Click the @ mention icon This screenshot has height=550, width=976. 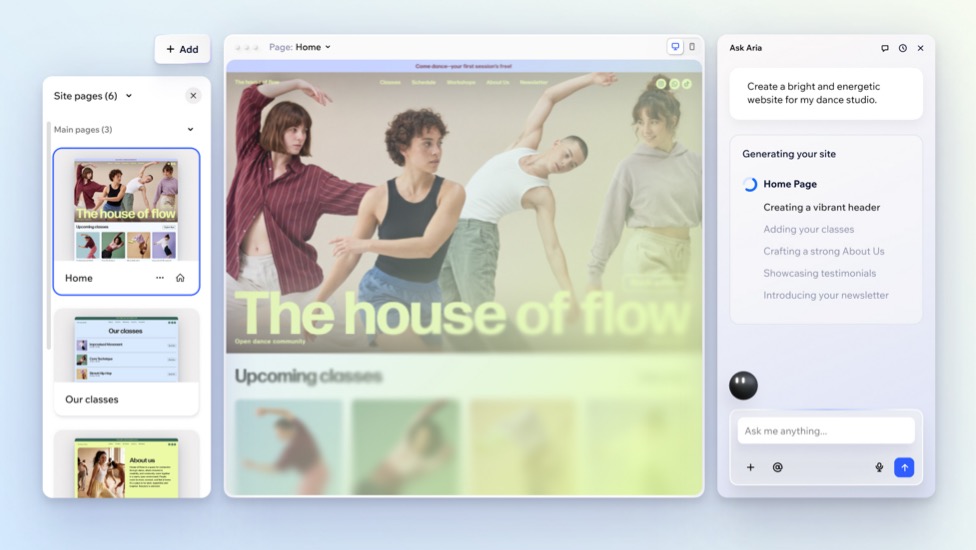coord(777,467)
